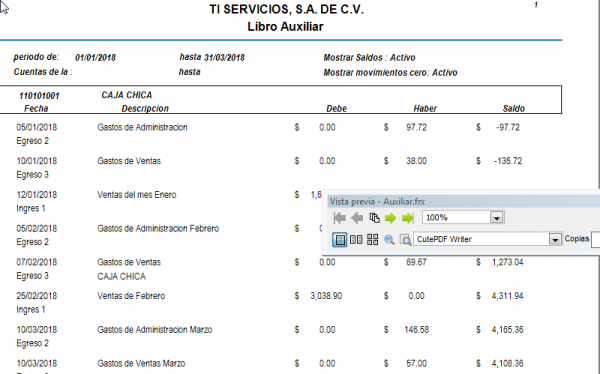Click the Saldo column header
Viewport: 600px width, 374px height.
point(514,108)
